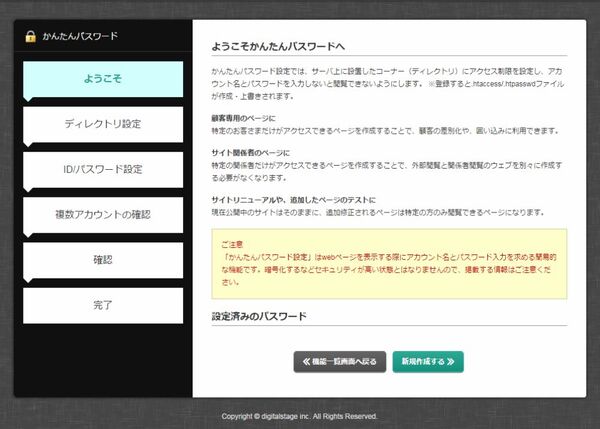Click the padlock icon beside かんたんパスワード
Viewport: 600px width, 429px height.
click(31, 36)
